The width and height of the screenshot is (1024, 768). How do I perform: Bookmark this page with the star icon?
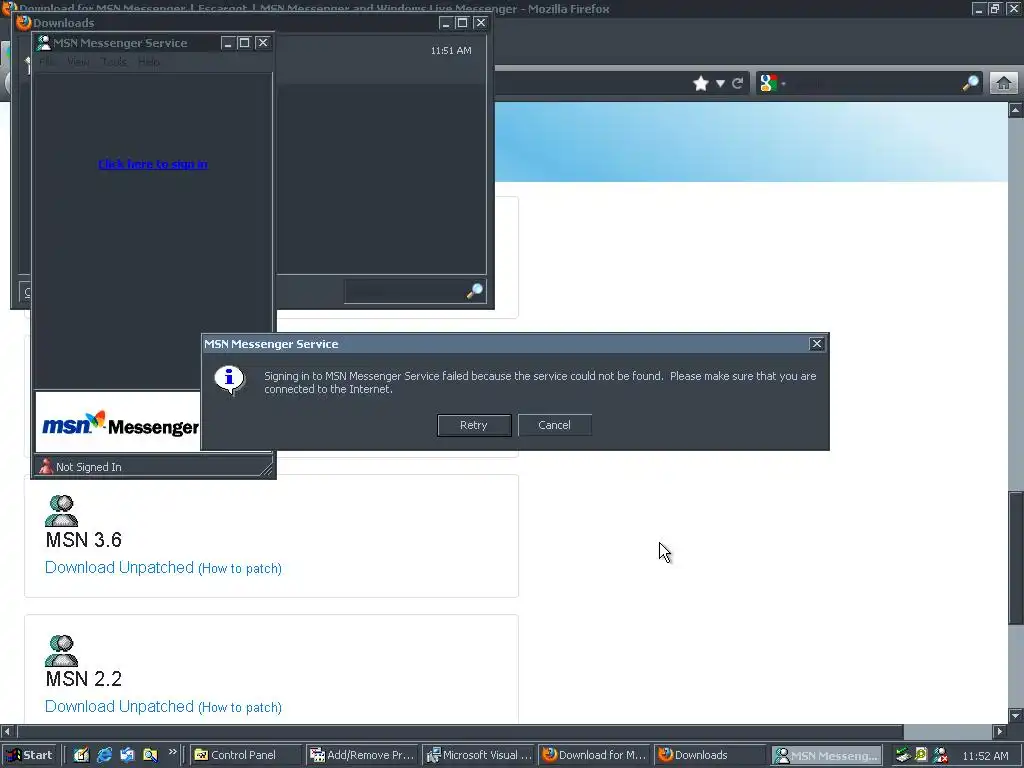pos(701,83)
